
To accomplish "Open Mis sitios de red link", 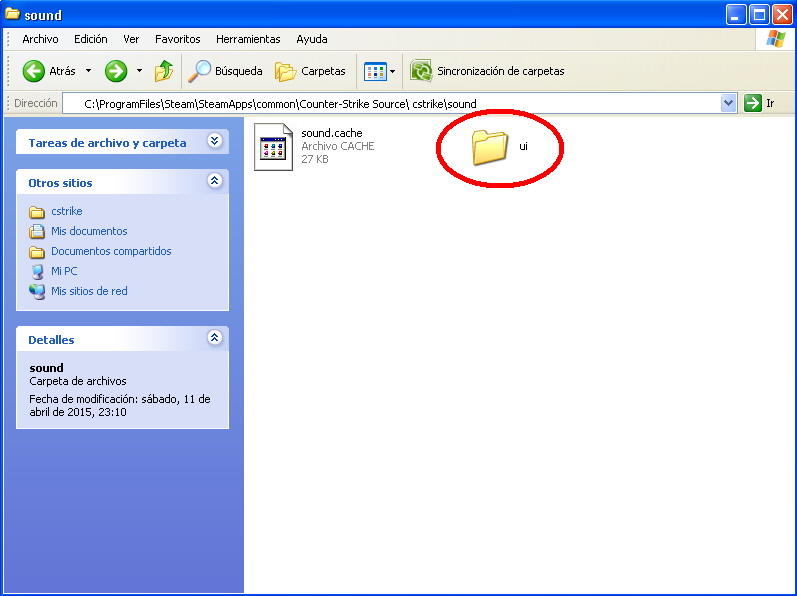I will click(x=89, y=291).
